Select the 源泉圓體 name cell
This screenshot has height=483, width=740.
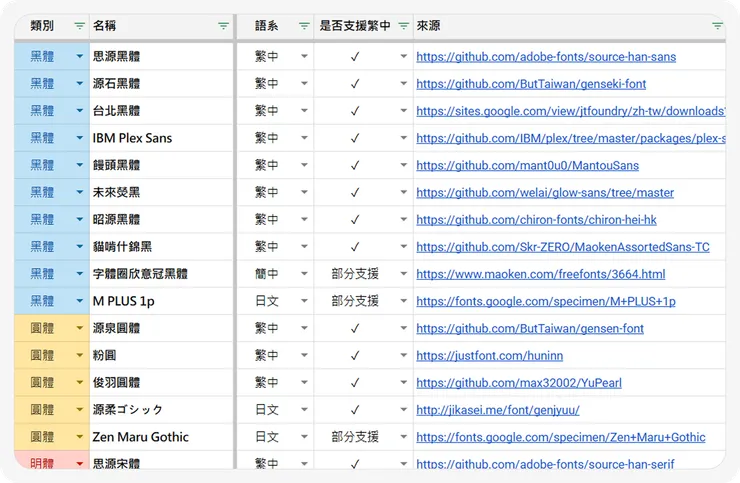pyautogui.click(x=161, y=328)
